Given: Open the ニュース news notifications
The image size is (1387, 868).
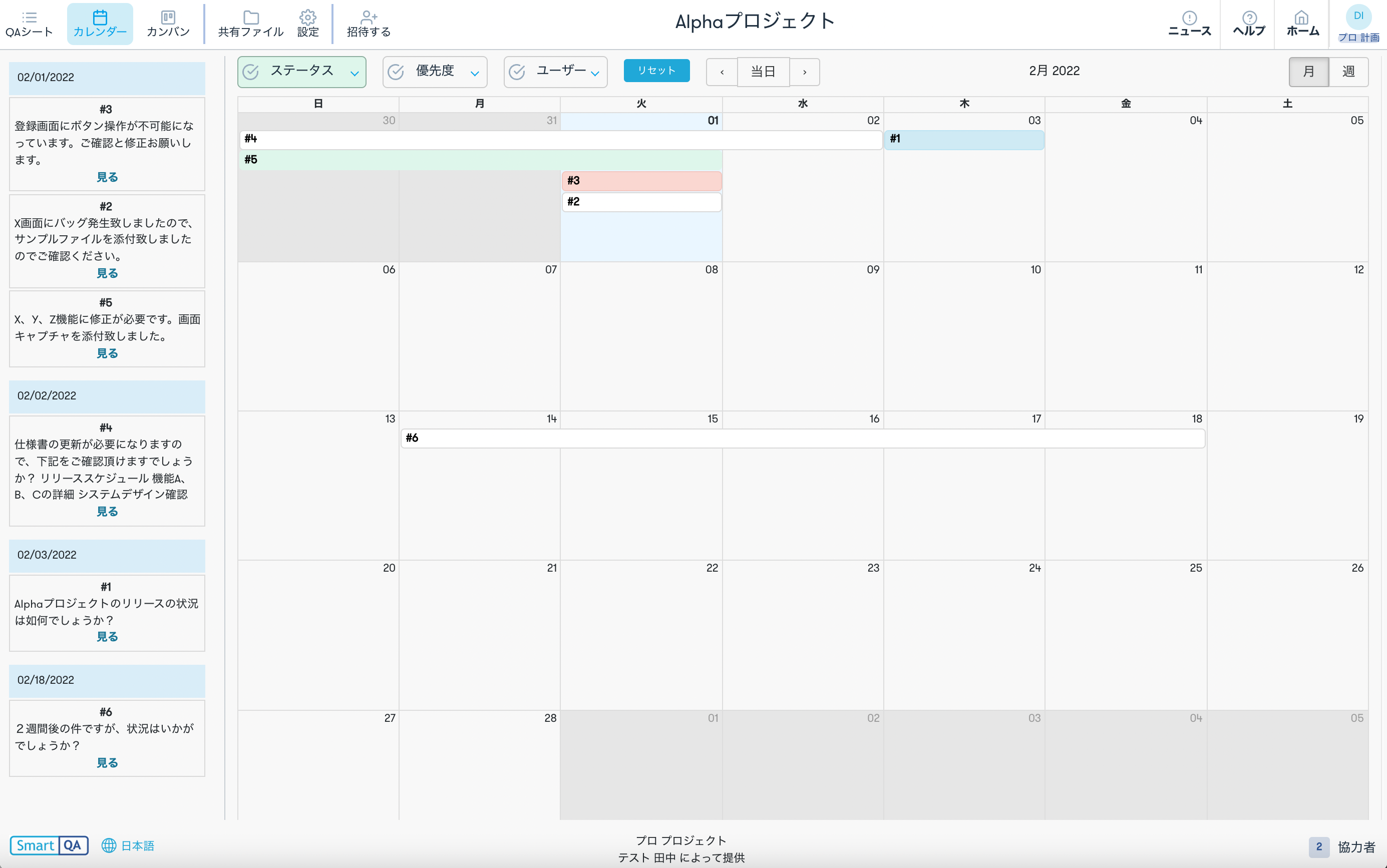Looking at the screenshot, I should (x=1190, y=24).
